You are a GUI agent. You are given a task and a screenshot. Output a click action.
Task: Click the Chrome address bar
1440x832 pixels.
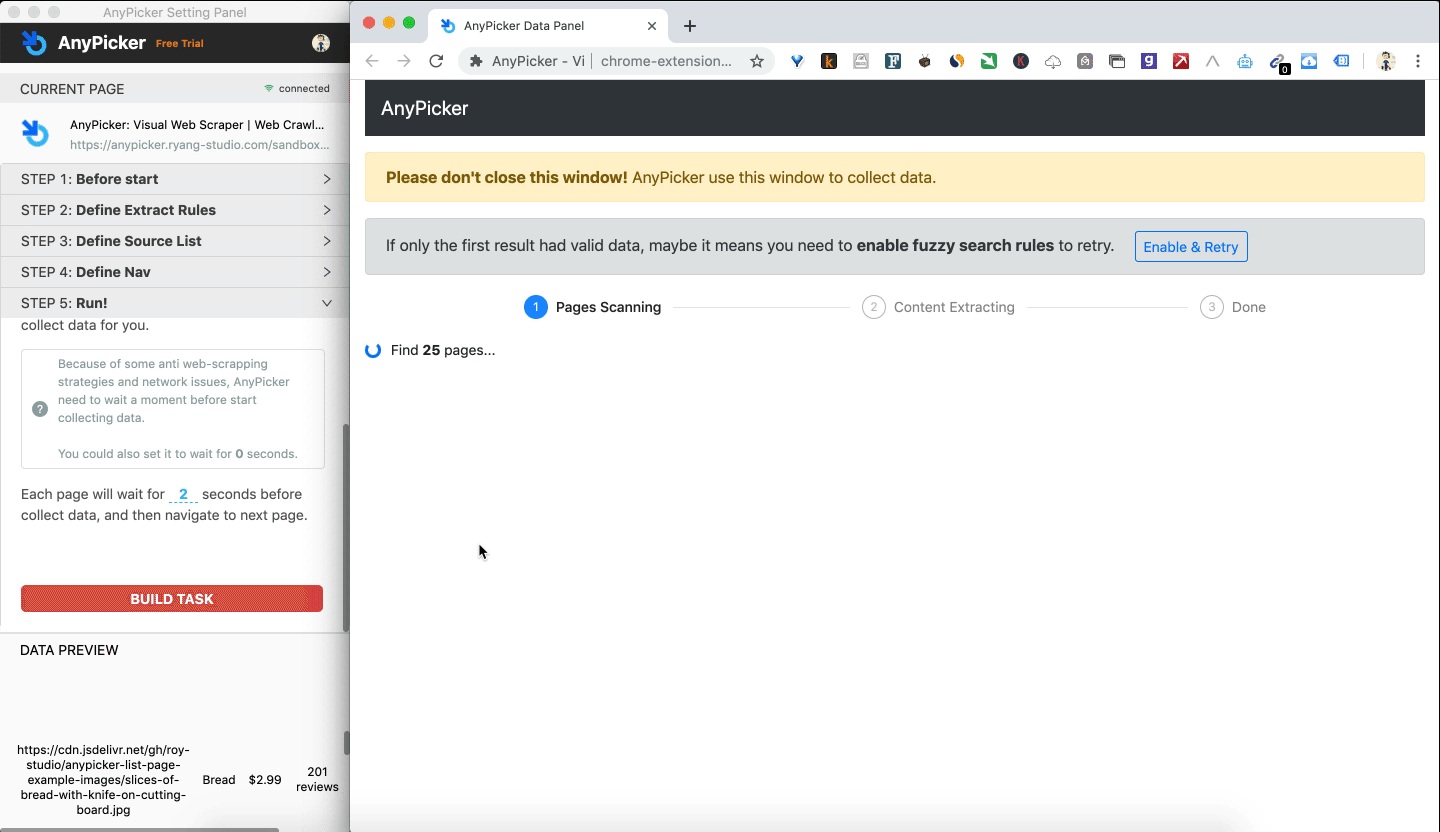[617, 61]
